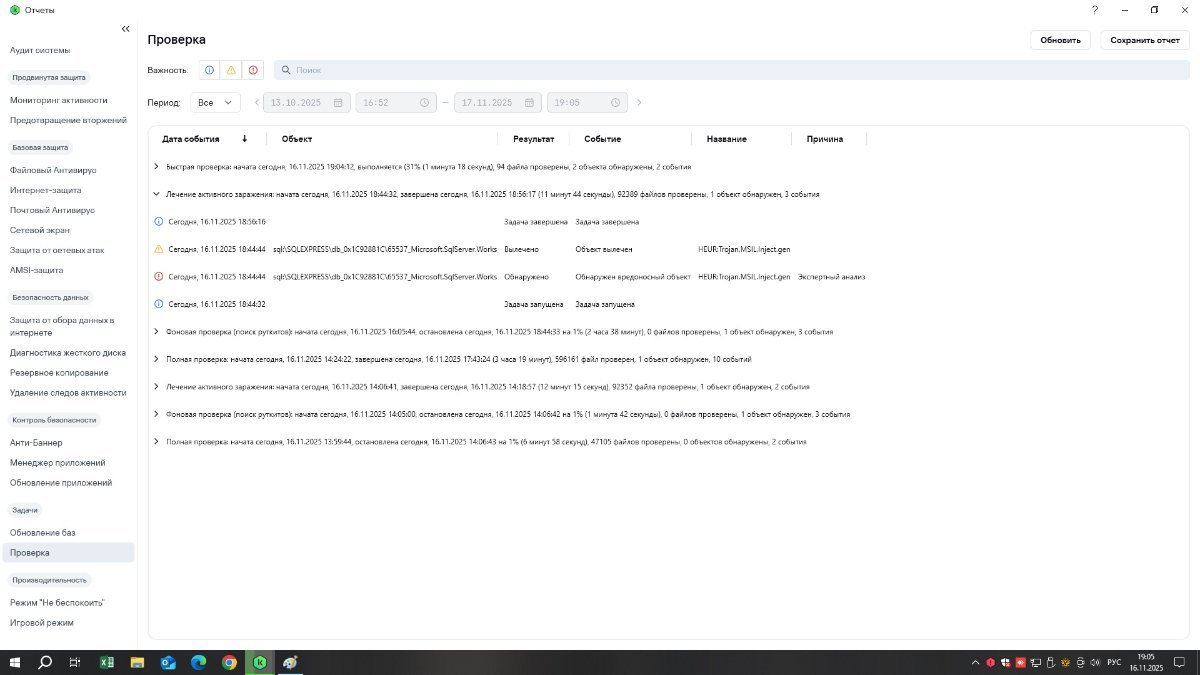Expand the Полная проверка 13:59:44 row
Screen dimensions: 1200x675
[x=156, y=441]
